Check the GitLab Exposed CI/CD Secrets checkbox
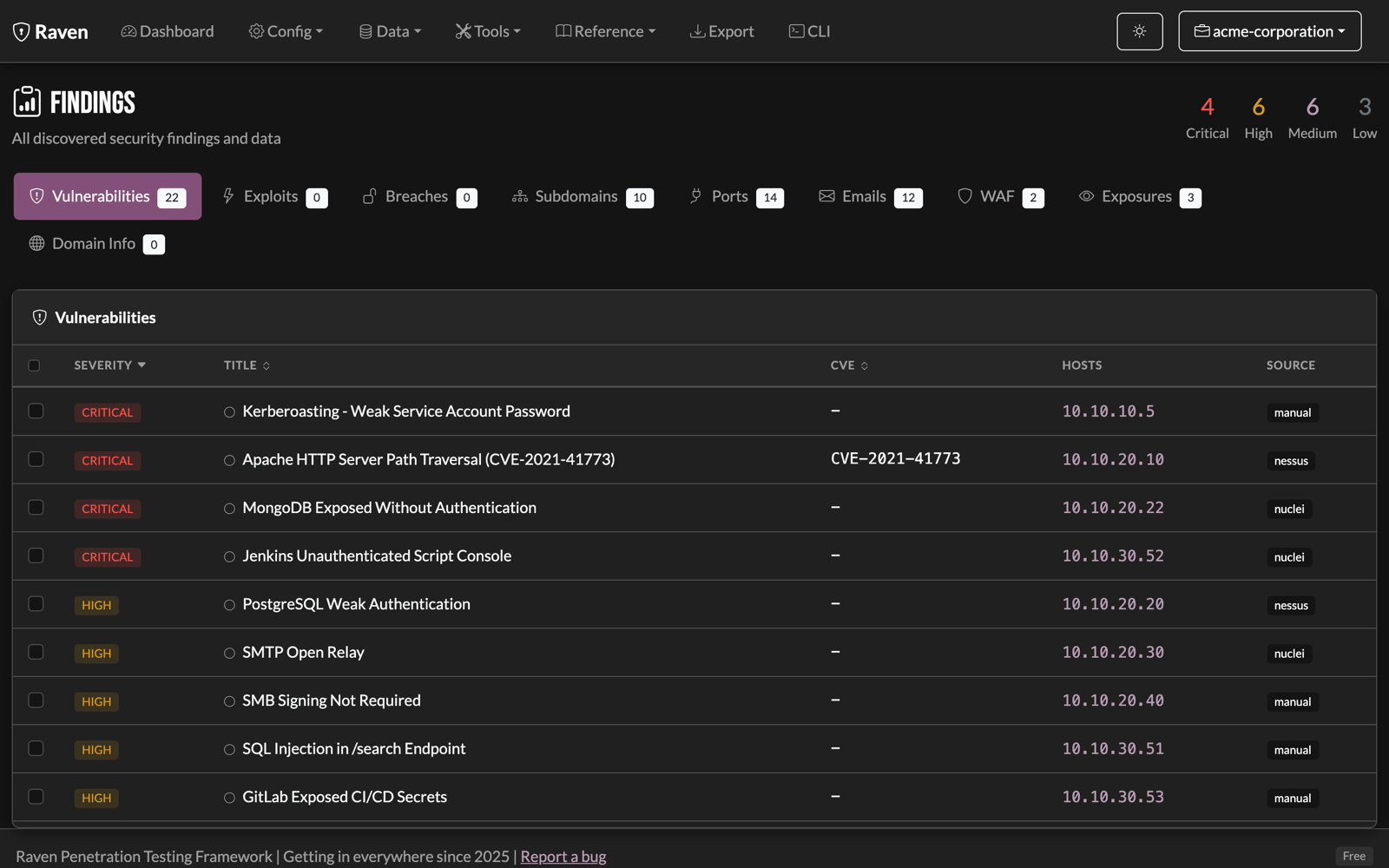The height and width of the screenshot is (868, 1389). click(36, 796)
